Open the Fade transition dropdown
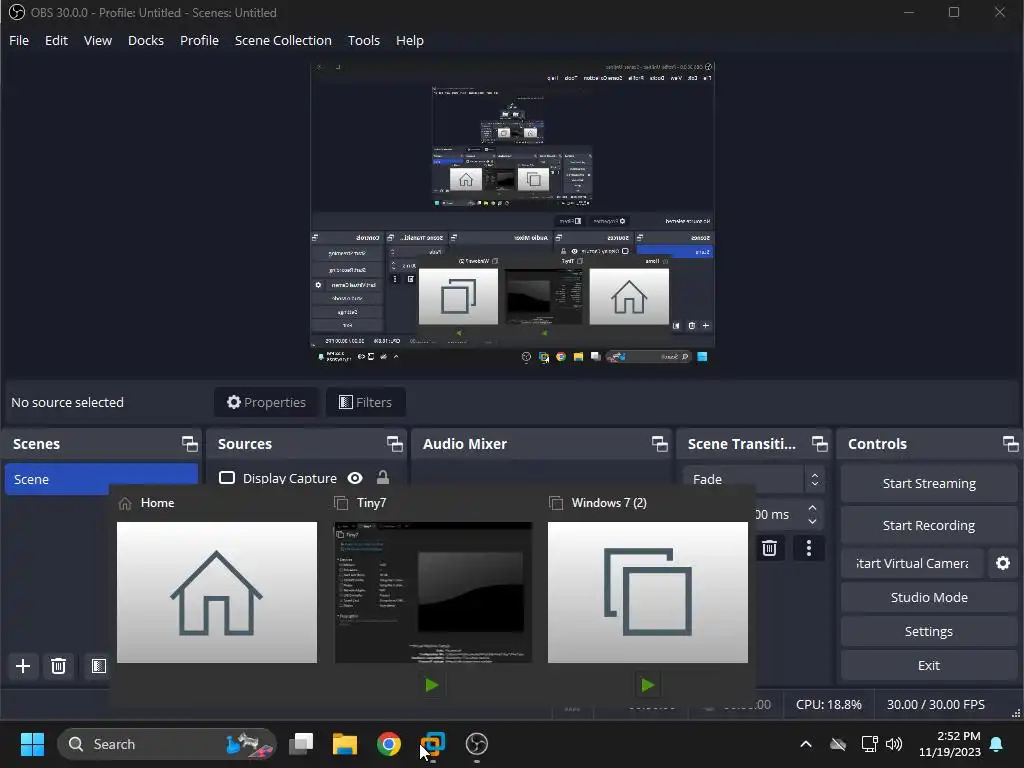Viewport: 1024px width, 768px height. tap(754, 479)
